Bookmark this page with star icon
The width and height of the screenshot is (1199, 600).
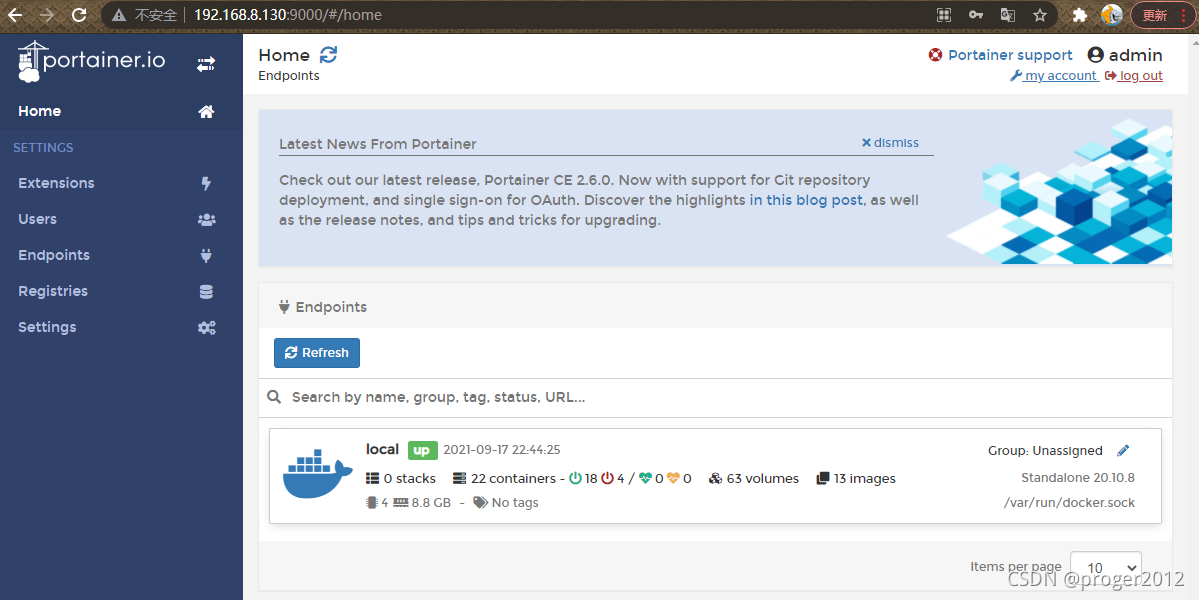coord(1039,15)
